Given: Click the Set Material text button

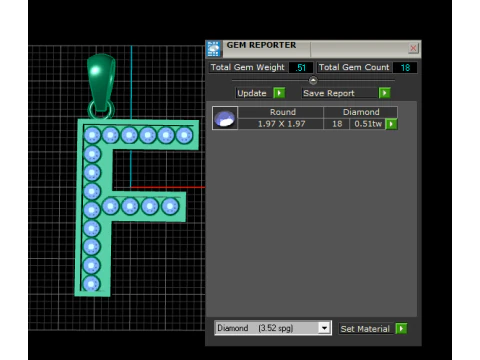Looking at the screenshot, I should (365, 329).
